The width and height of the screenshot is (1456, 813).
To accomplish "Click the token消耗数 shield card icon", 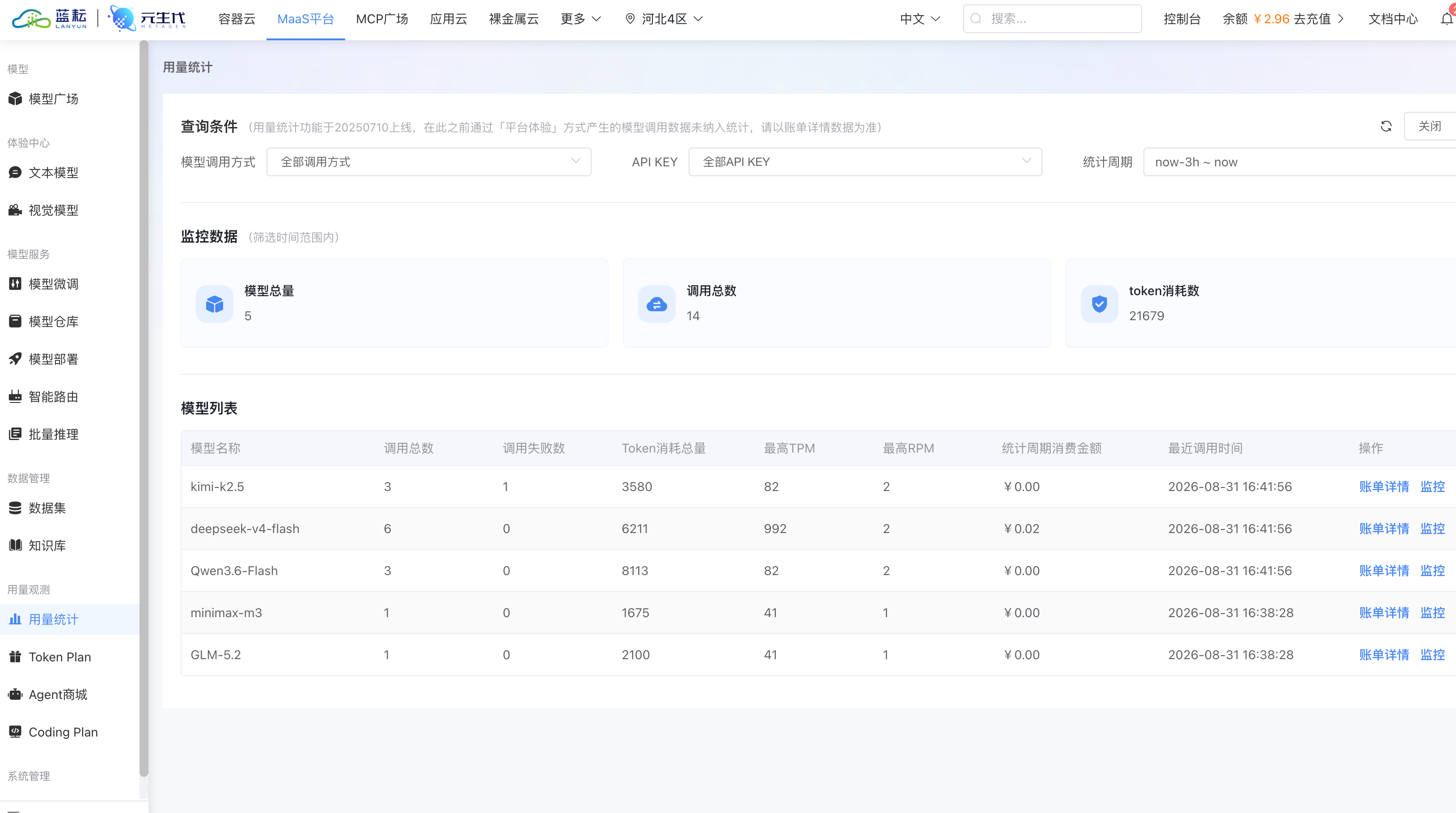I will click(1099, 304).
